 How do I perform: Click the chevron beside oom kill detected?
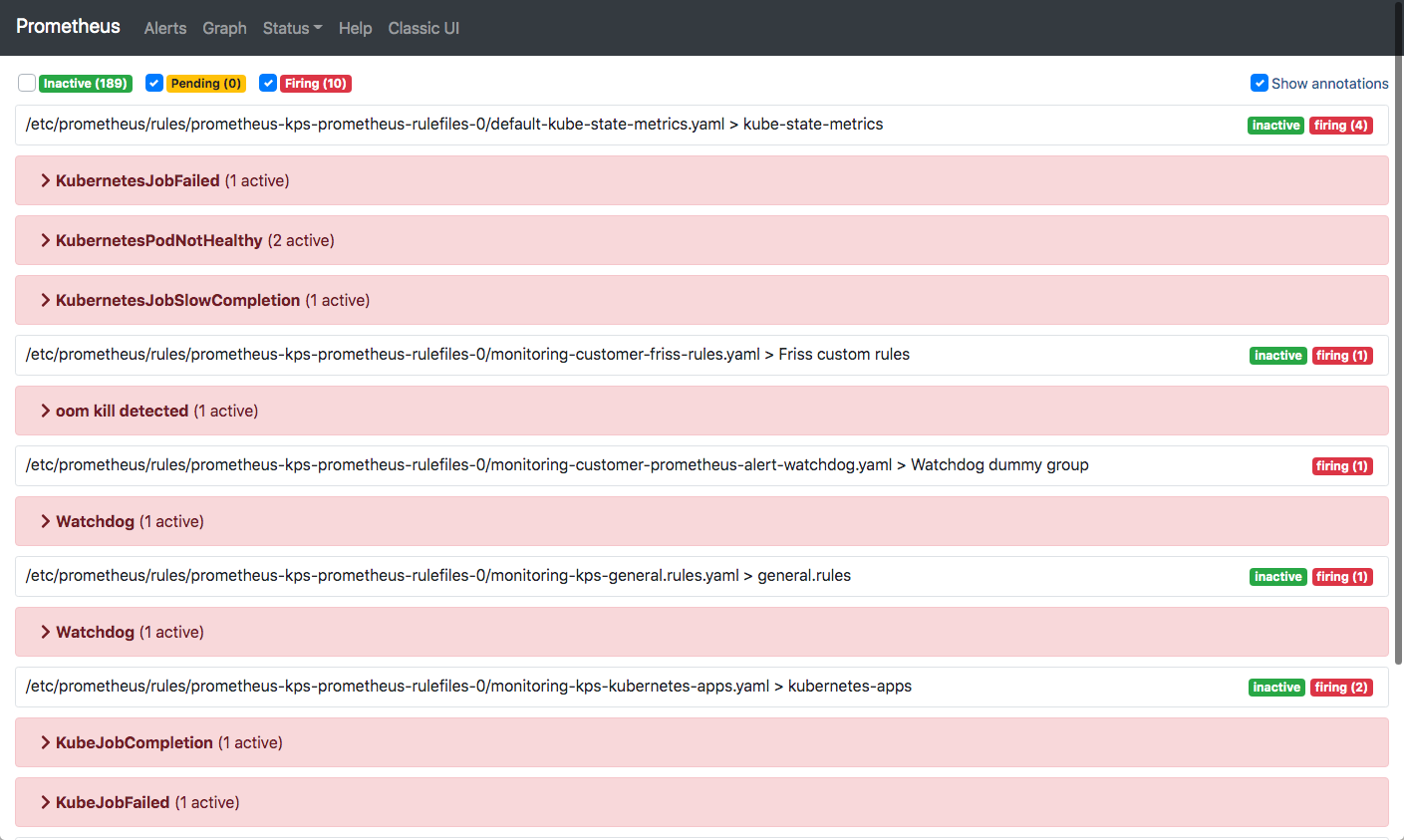(46, 411)
